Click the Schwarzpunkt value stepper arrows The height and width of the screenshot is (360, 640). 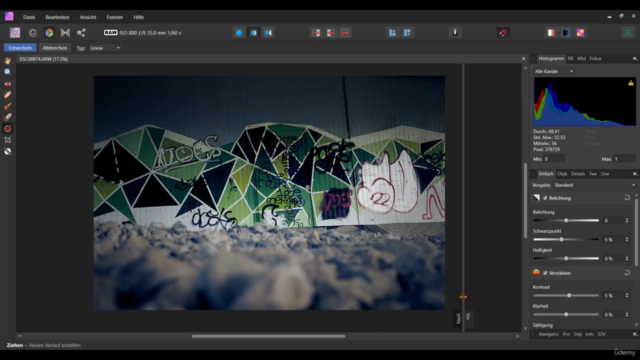tap(627, 240)
